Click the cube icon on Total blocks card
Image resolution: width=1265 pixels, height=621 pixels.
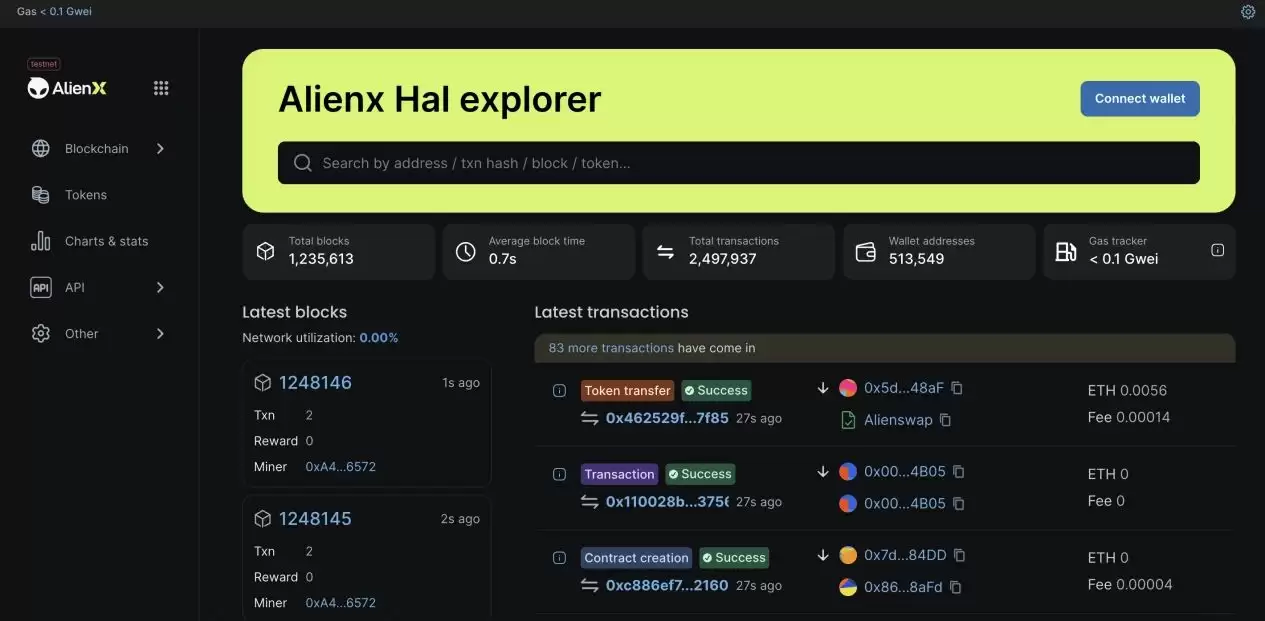(265, 250)
